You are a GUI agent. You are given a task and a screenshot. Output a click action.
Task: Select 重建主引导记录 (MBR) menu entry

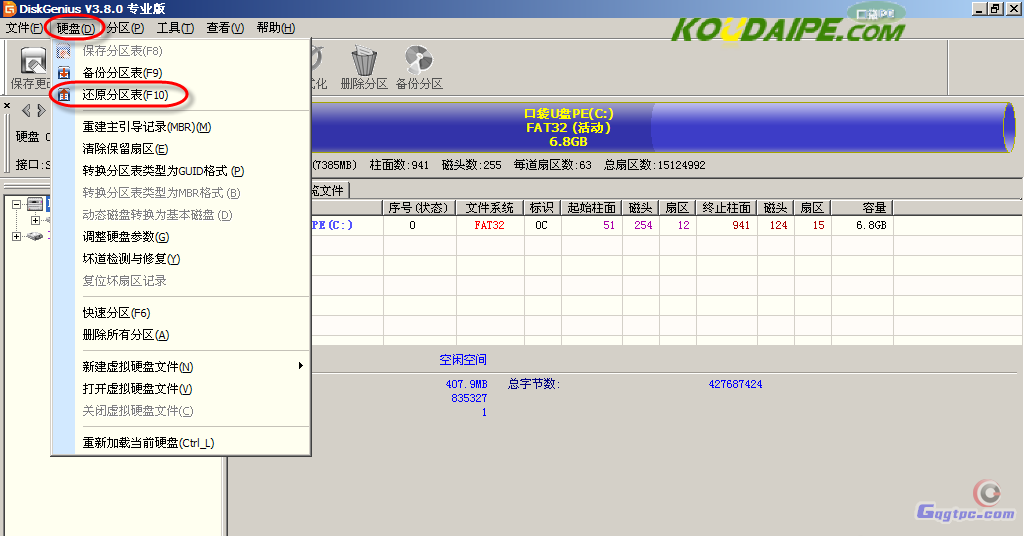point(146,127)
